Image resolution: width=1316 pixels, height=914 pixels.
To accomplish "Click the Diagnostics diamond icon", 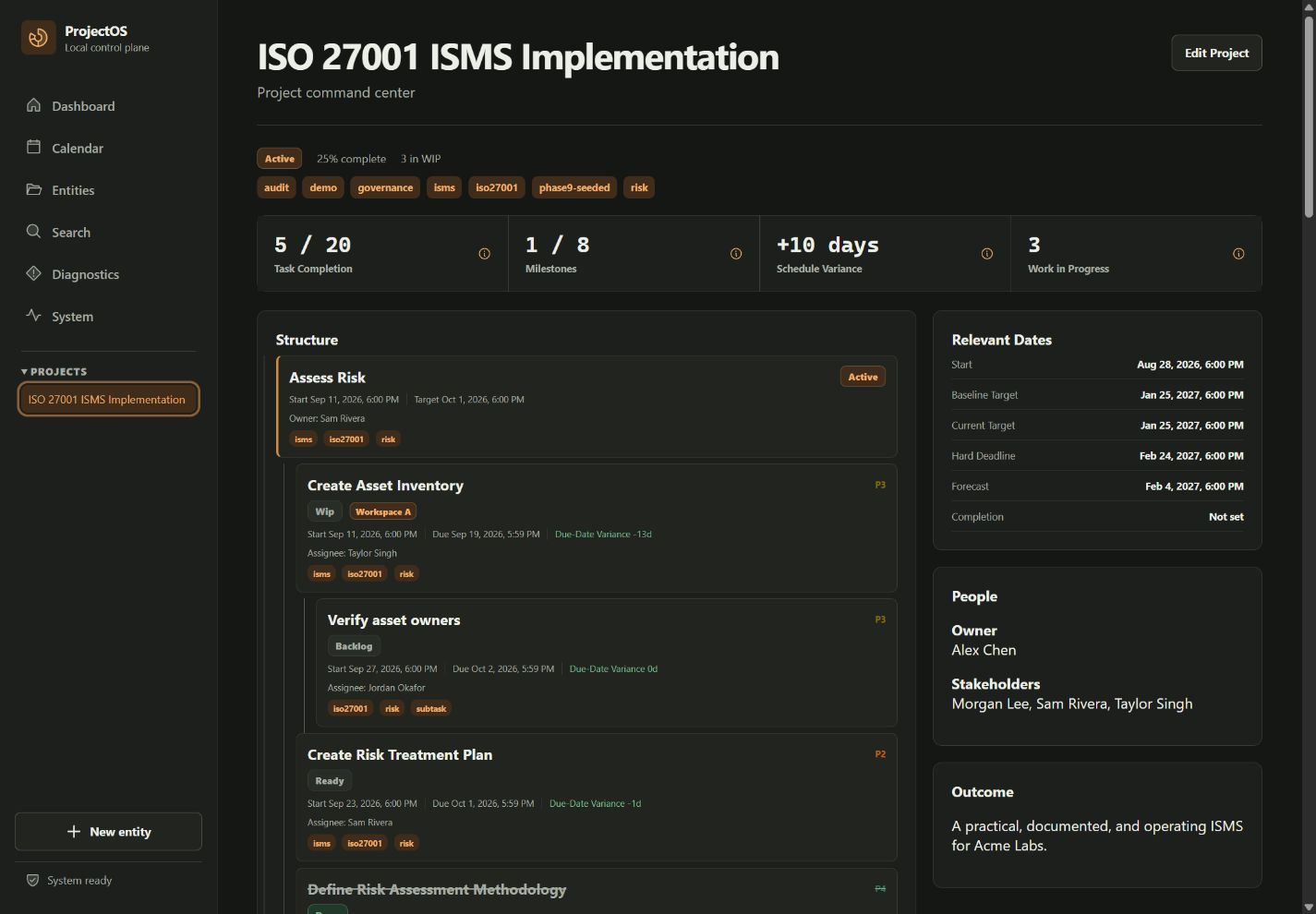I will (34, 273).
